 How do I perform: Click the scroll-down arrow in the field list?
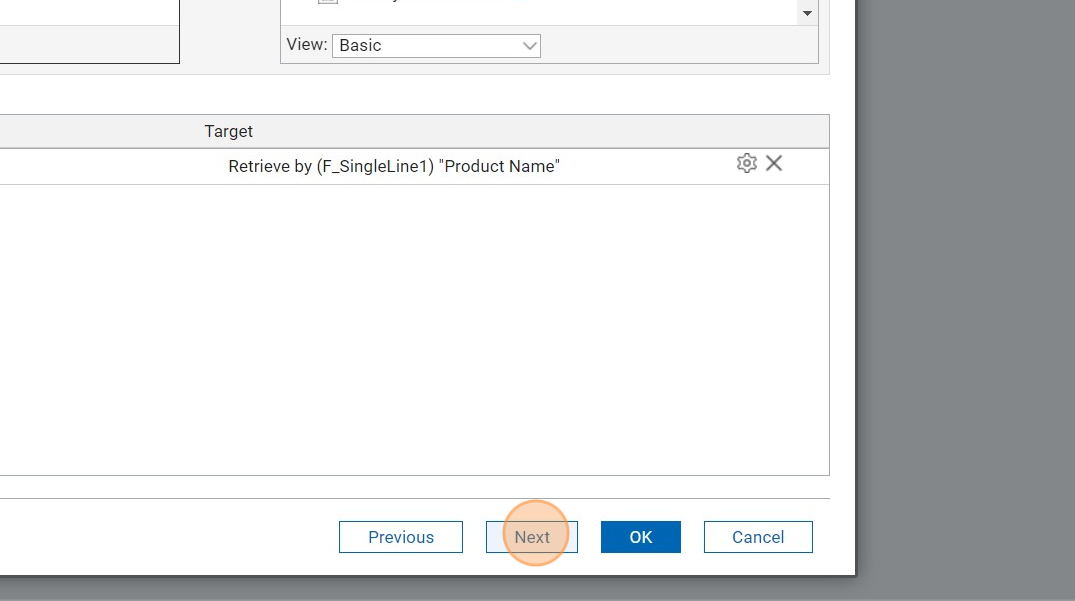pos(806,13)
